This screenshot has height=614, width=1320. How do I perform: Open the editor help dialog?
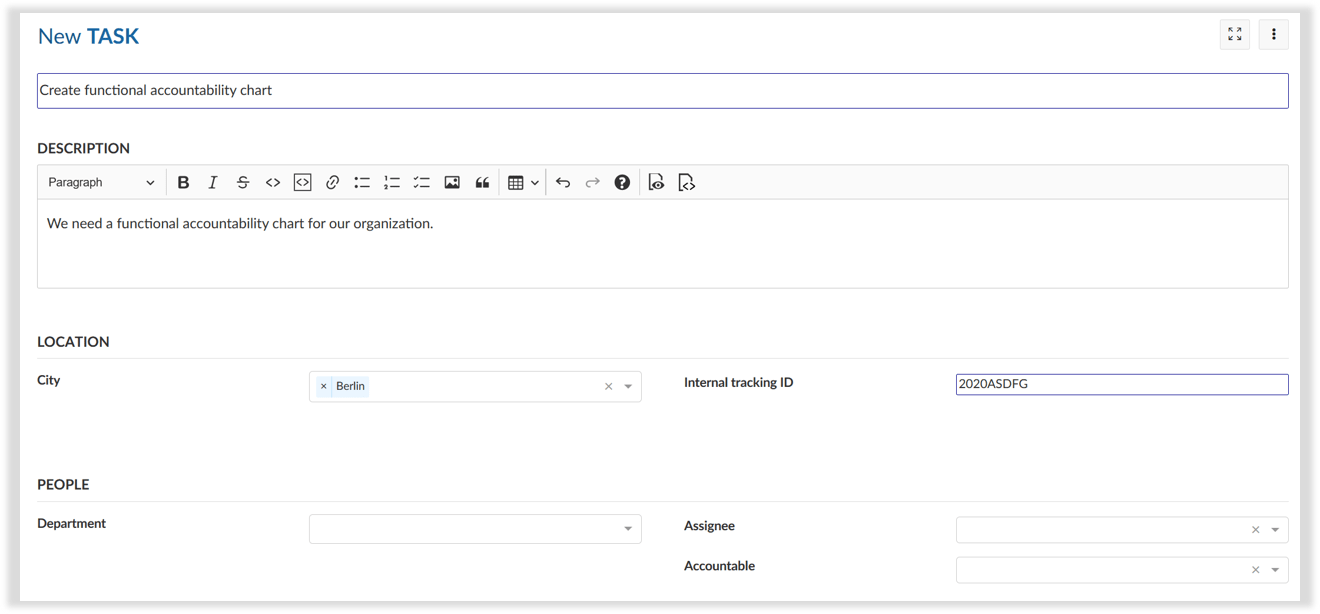tap(622, 181)
